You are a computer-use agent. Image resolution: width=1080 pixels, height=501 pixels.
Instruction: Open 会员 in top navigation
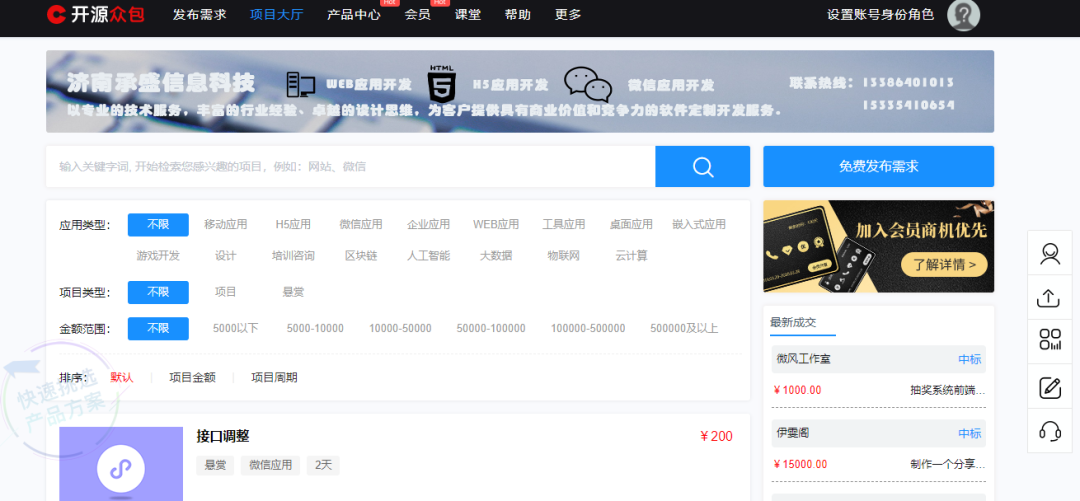point(417,14)
